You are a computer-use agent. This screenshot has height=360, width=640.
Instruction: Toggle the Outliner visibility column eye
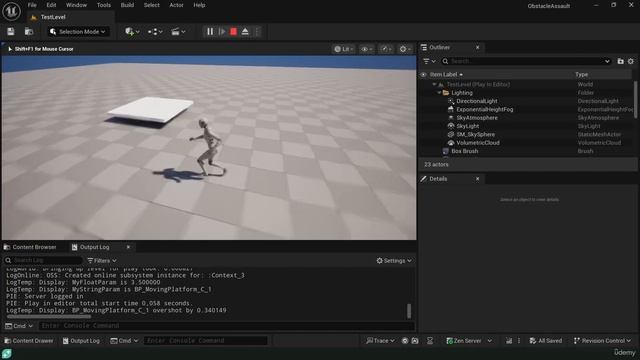[x=423, y=75]
